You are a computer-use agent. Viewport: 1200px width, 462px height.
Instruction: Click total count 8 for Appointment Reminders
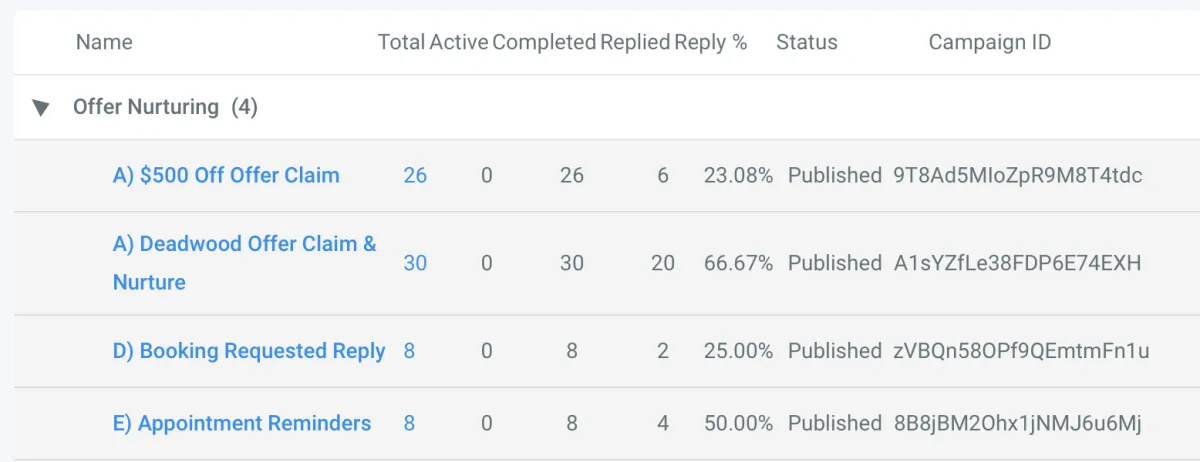(409, 423)
